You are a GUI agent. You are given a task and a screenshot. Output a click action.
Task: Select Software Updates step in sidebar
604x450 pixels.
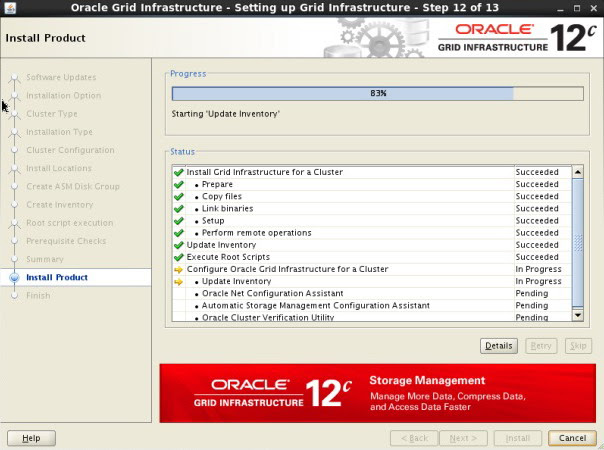[x=61, y=77]
